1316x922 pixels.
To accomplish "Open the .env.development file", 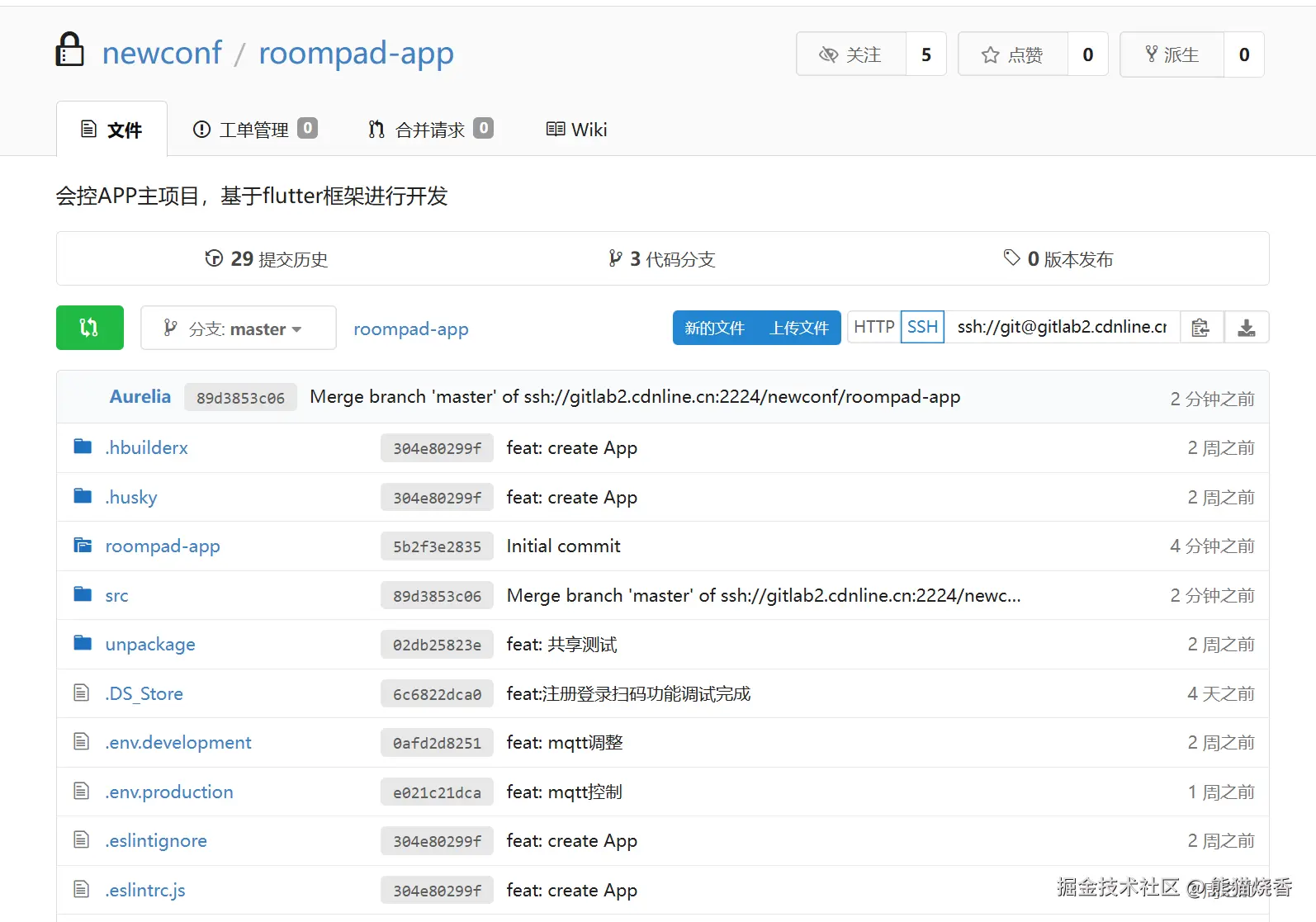I will pyautogui.click(x=178, y=742).
